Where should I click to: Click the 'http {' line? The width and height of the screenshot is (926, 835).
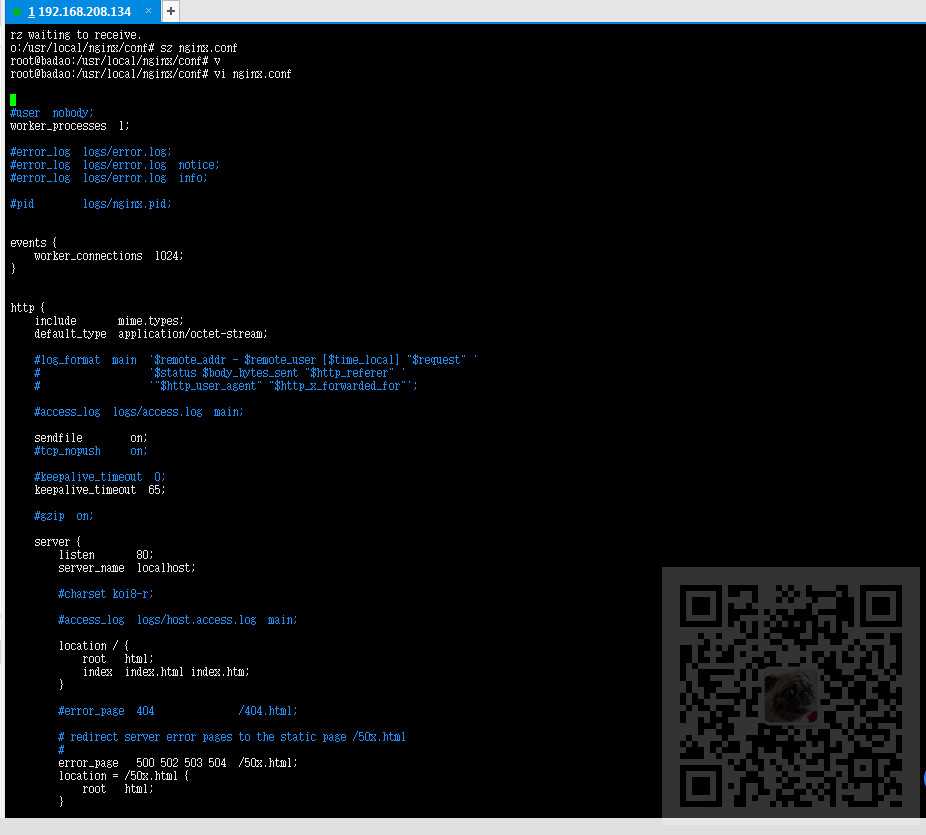(27, 308)
